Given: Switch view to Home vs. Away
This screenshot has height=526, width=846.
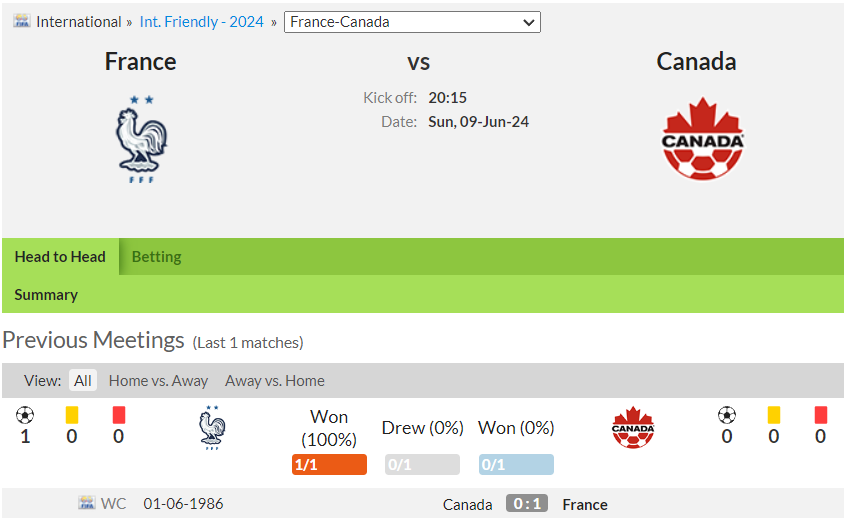Looking at the screenshot, I should [x=158, y=380].
